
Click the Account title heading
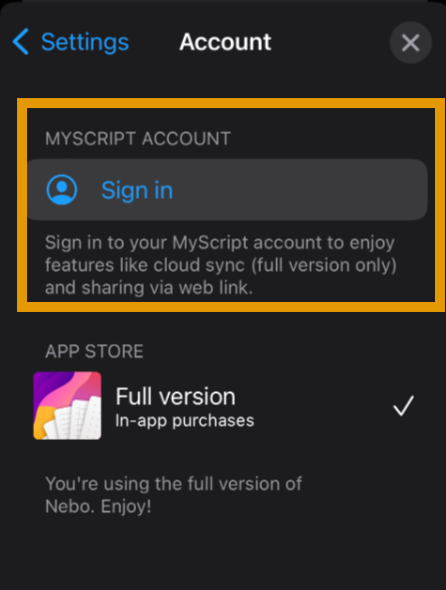(x=225, y=42)
